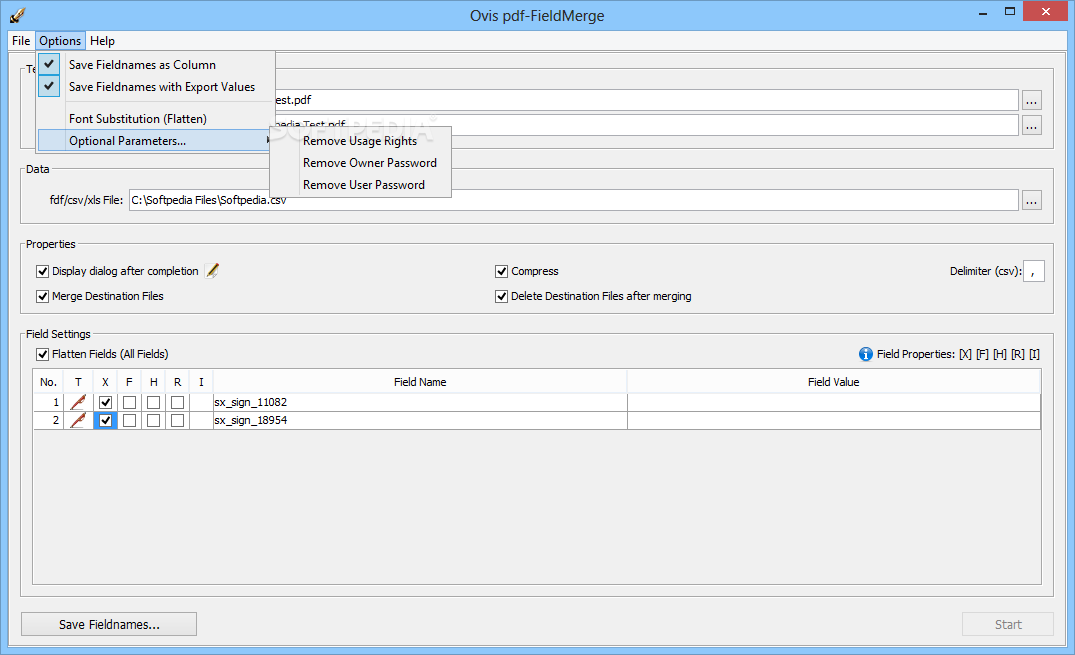Toggle Display dialog after completion checkbox
1075x655 pixels.
[43, 272]
